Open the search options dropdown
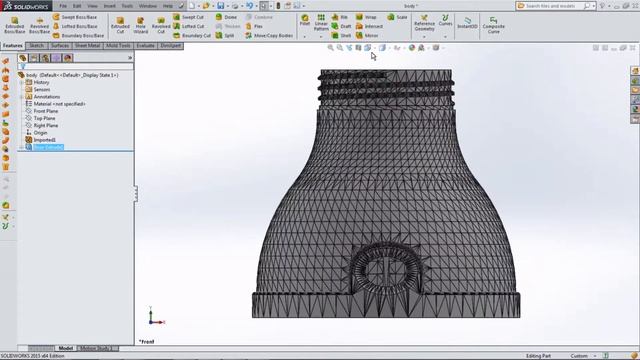Viewport: 640px width, 360px height. (593, 6)
